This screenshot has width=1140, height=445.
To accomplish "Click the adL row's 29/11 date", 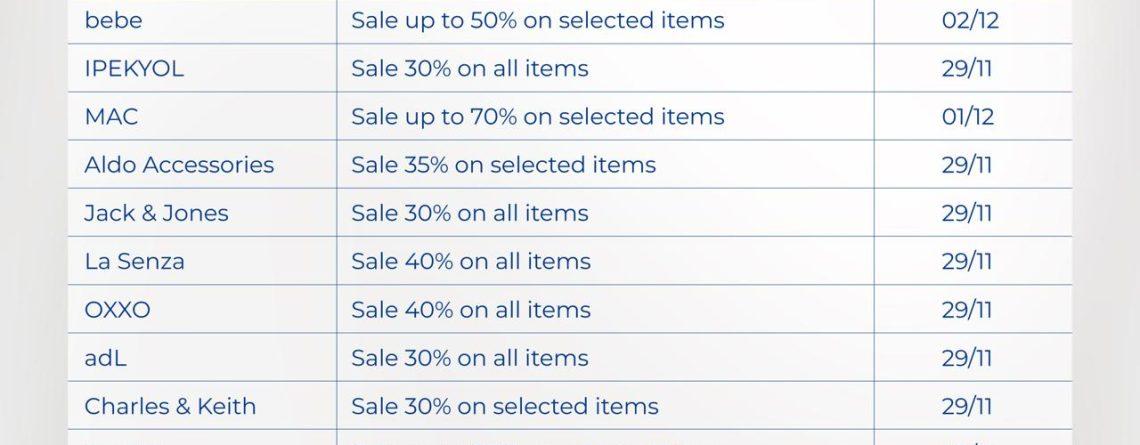I will coord(966,358).
